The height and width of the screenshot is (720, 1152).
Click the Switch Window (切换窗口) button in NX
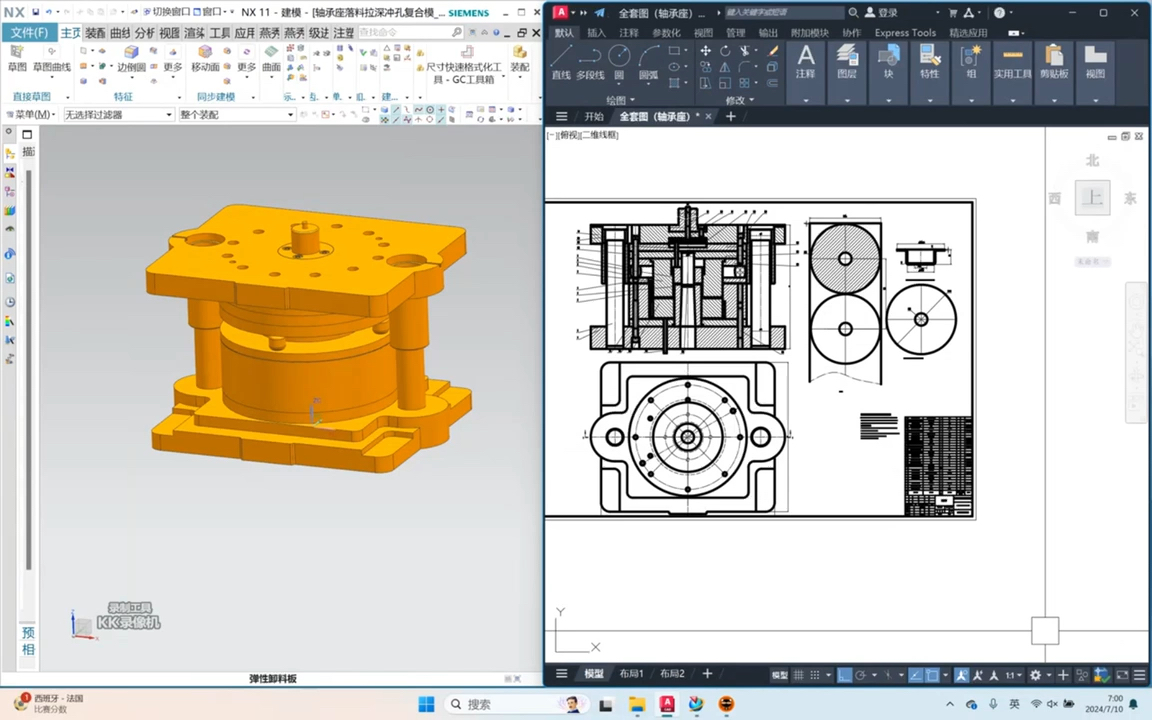pyautogui.click(x=166, y=12)
